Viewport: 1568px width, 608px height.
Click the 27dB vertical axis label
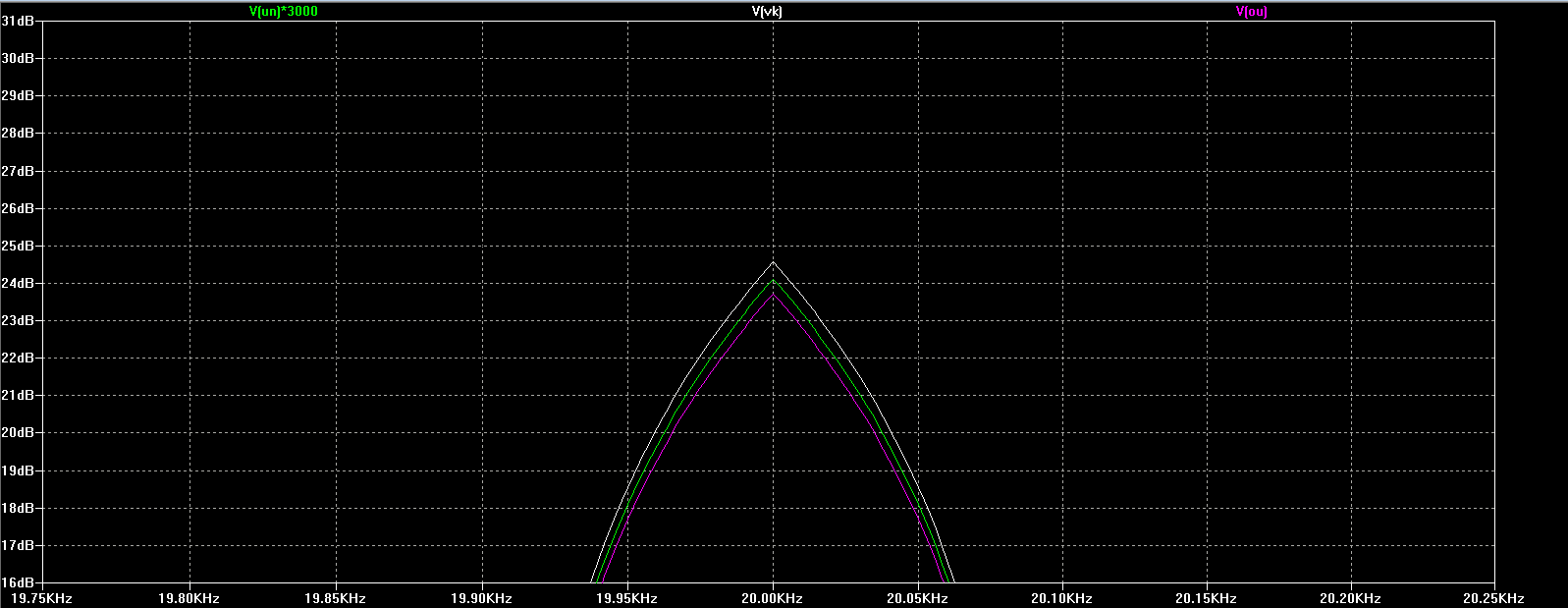18,171
